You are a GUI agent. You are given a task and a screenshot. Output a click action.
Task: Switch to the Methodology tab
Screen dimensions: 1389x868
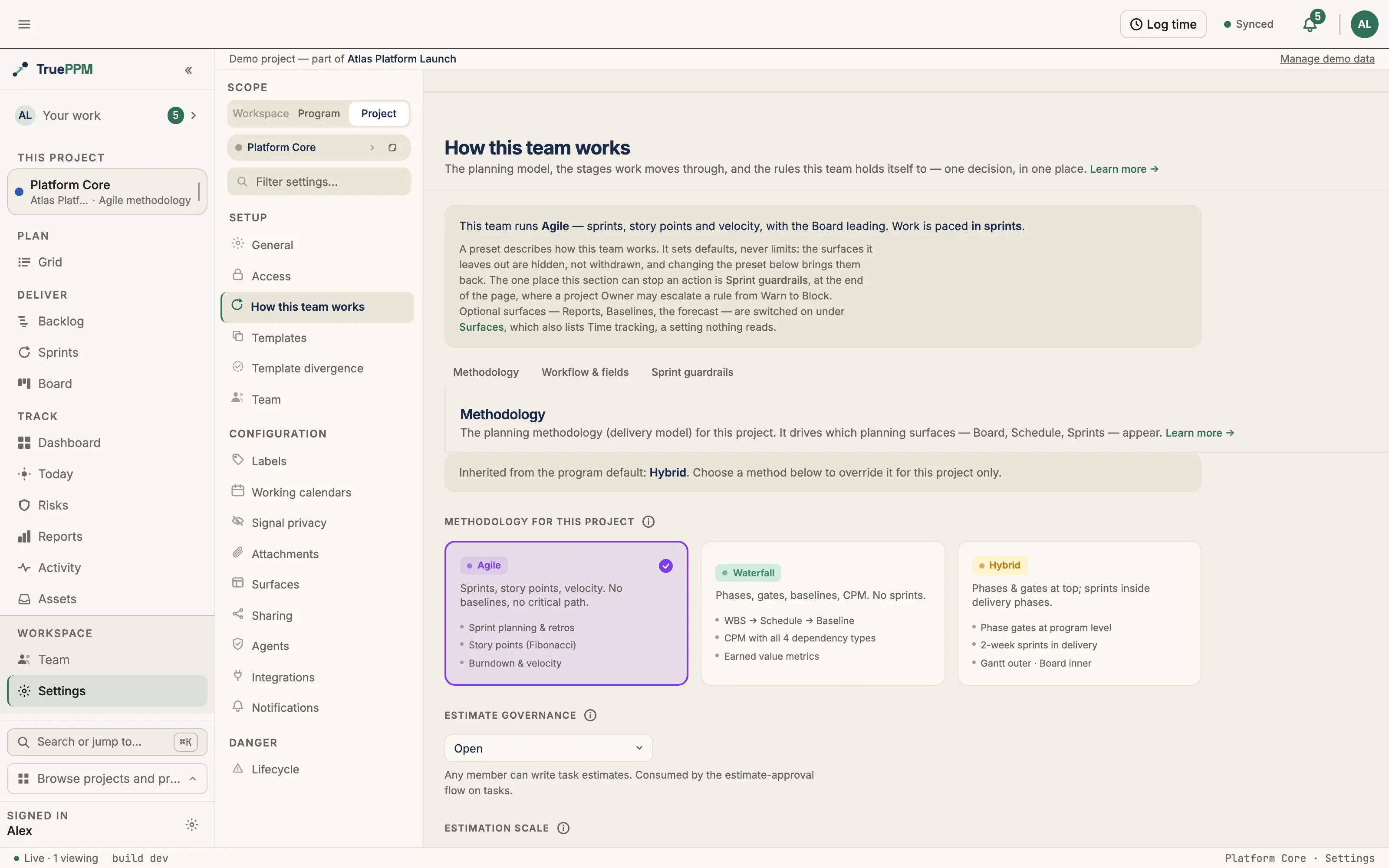pos(486,372)
